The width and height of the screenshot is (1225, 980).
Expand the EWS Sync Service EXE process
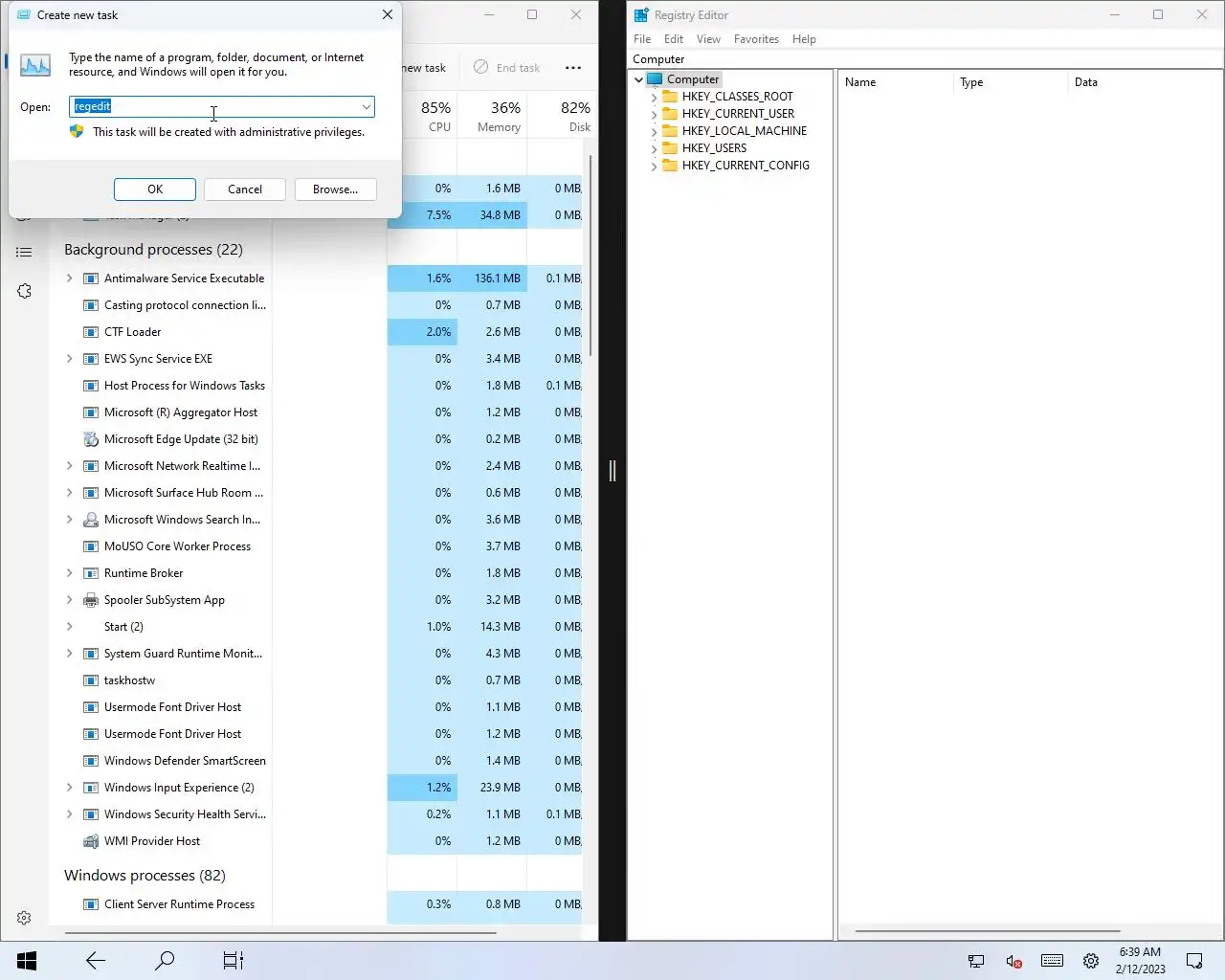69,359
